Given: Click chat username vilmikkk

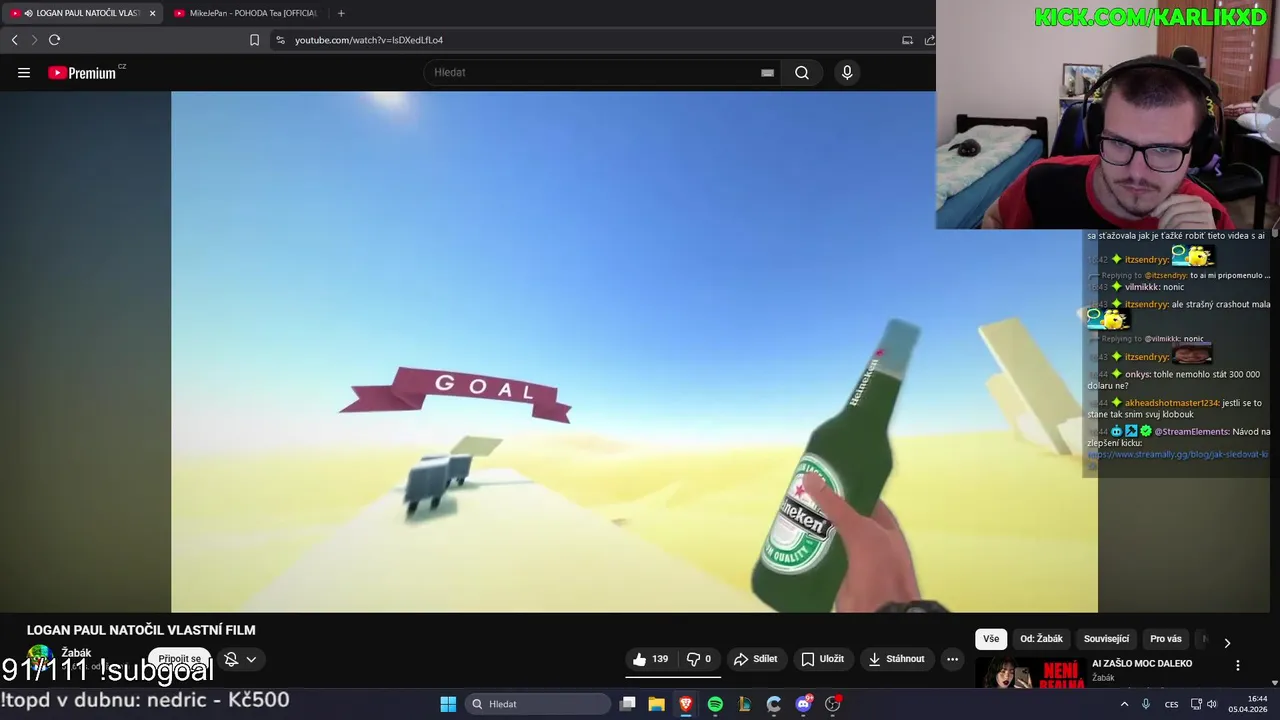Looking at the screenshot, I should coord(1142,287).
